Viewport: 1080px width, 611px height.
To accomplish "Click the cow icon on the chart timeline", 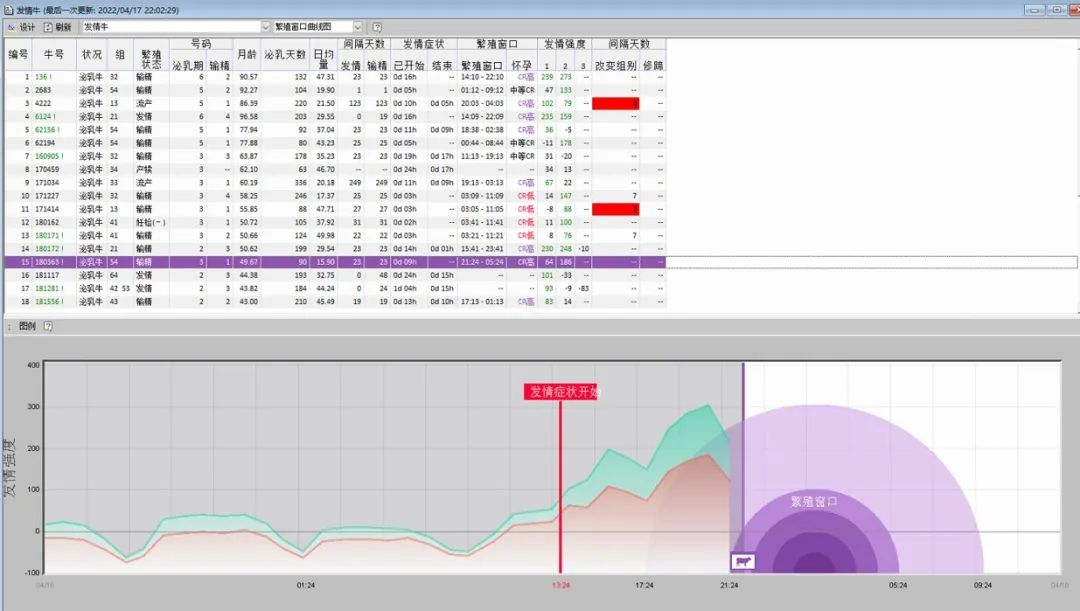I will 742,562.
